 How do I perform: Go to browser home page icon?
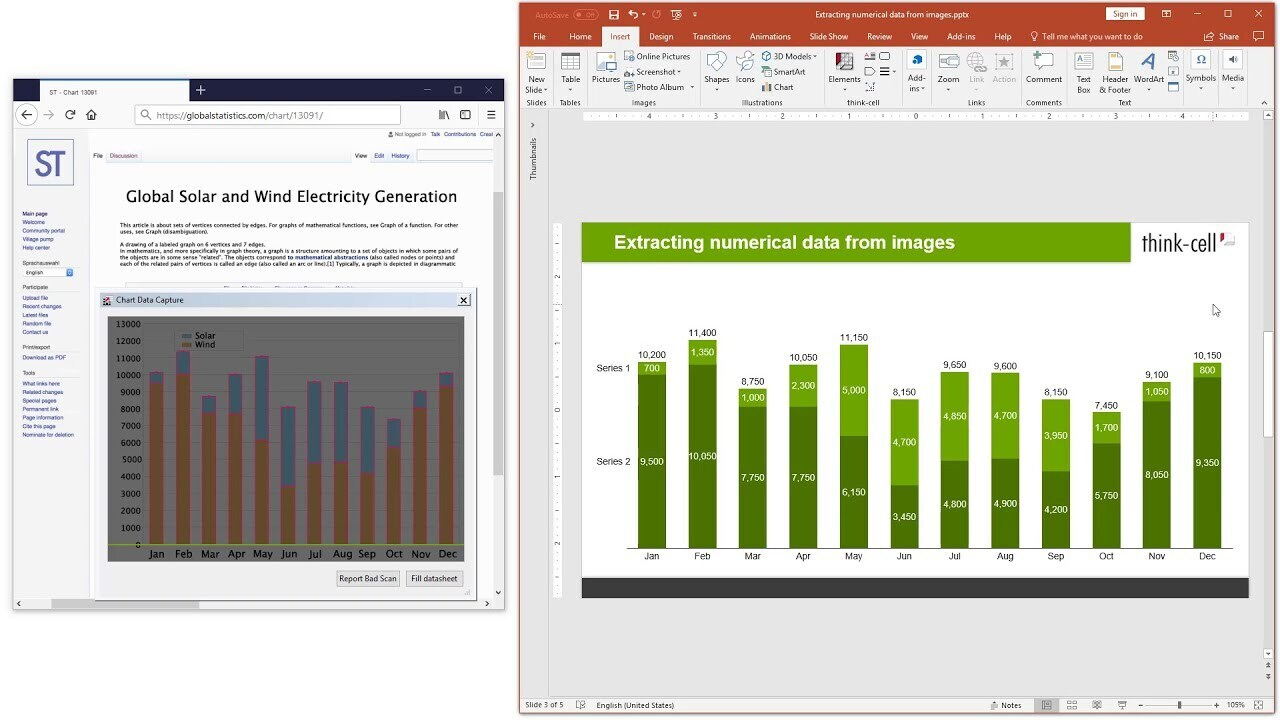(x=91, y=115)
